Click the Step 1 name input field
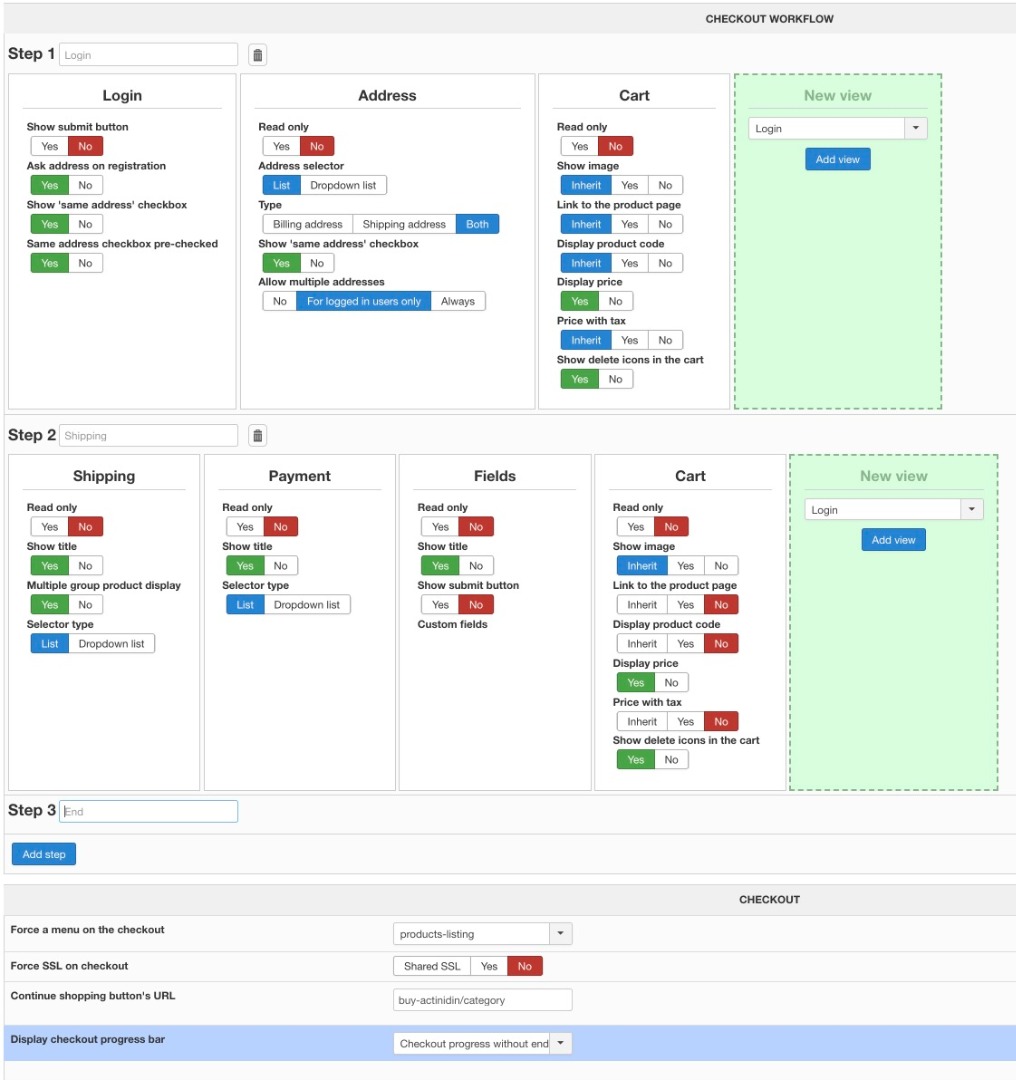Viewport: 1016px width, 1080px height. 148,54
